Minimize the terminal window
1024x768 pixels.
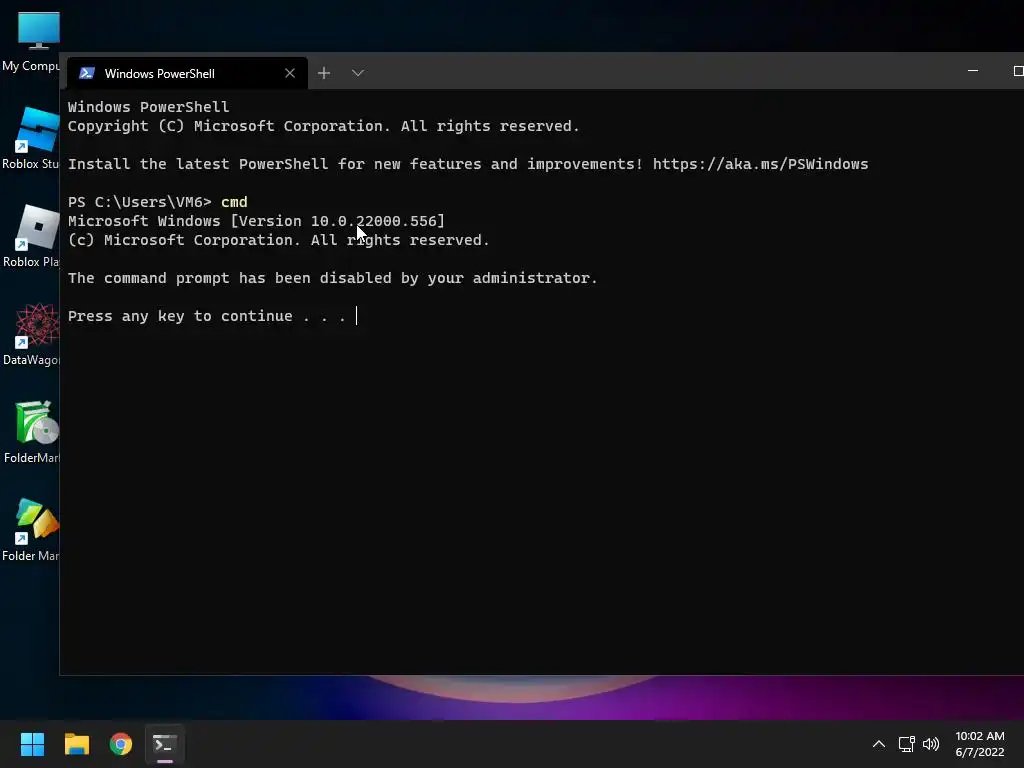pyautogui.click(x=973, y=71)
